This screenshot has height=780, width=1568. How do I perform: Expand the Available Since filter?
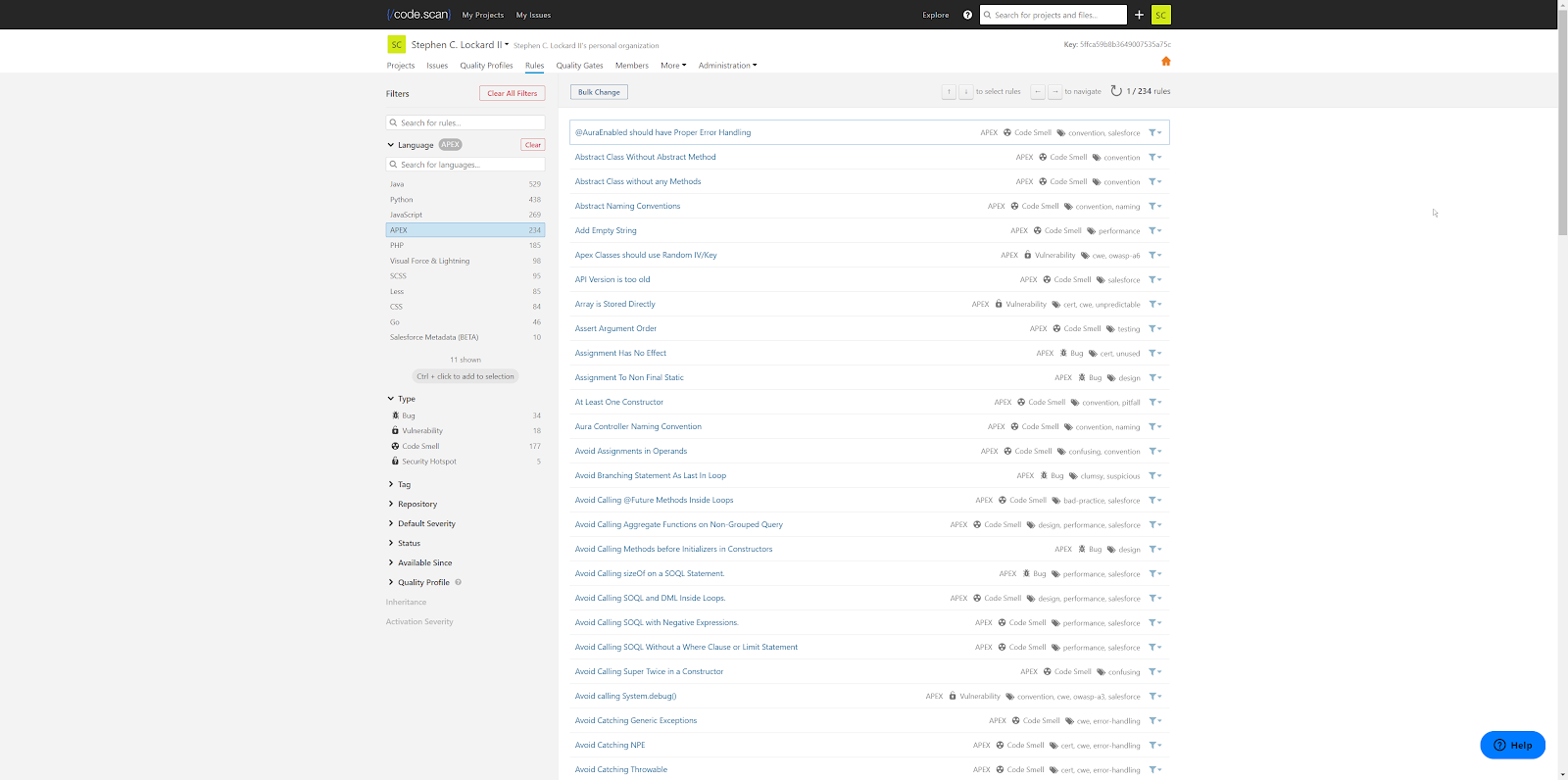(420, 562)
